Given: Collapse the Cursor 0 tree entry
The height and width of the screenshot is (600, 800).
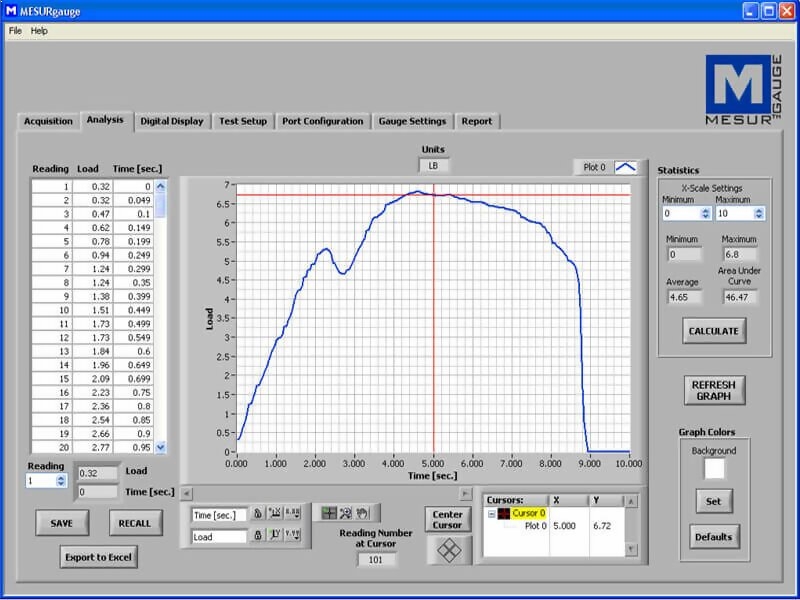Looking at the screenshot, I should (491, 513).
